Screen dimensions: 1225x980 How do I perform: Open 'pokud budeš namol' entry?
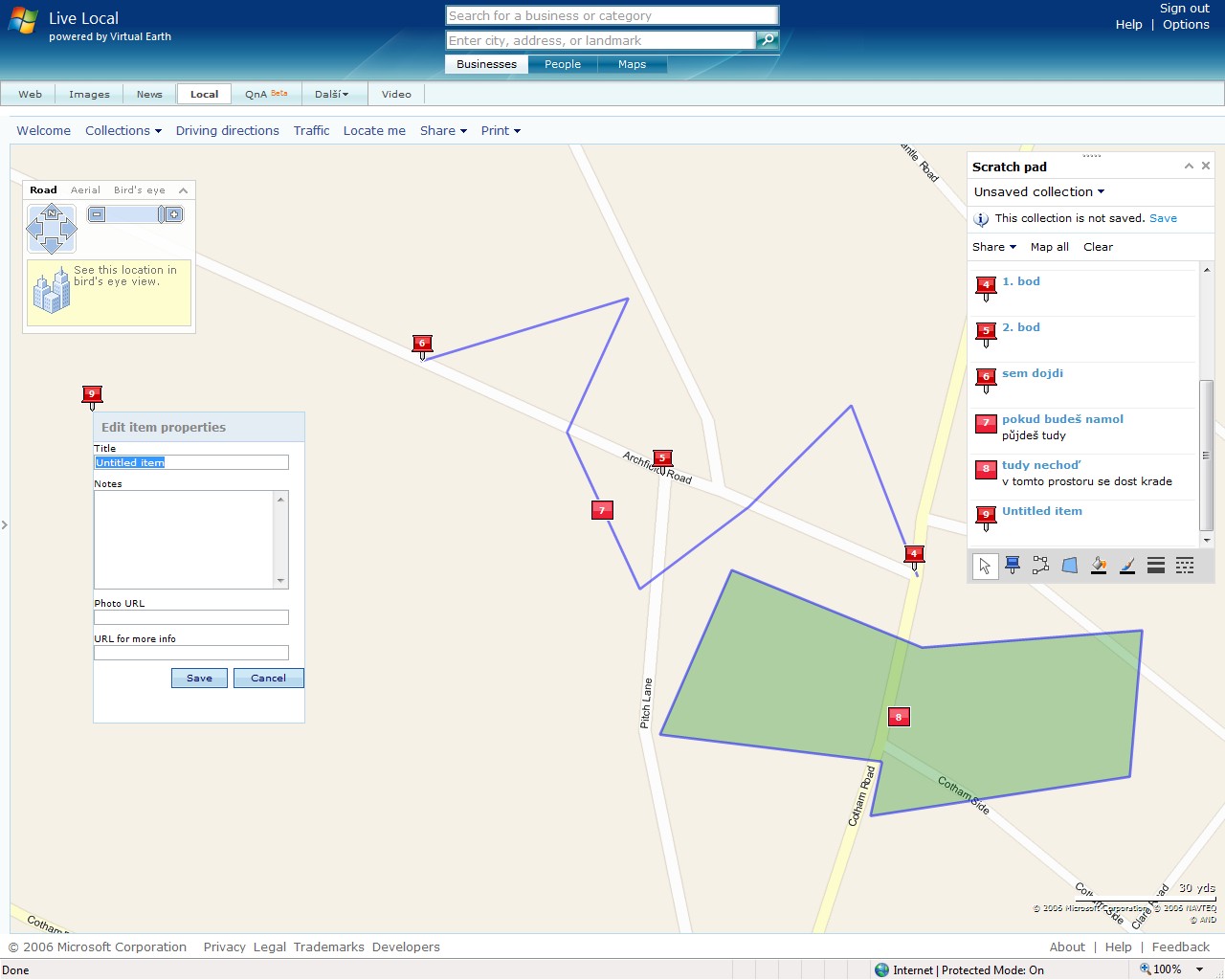pos(1062,419)
